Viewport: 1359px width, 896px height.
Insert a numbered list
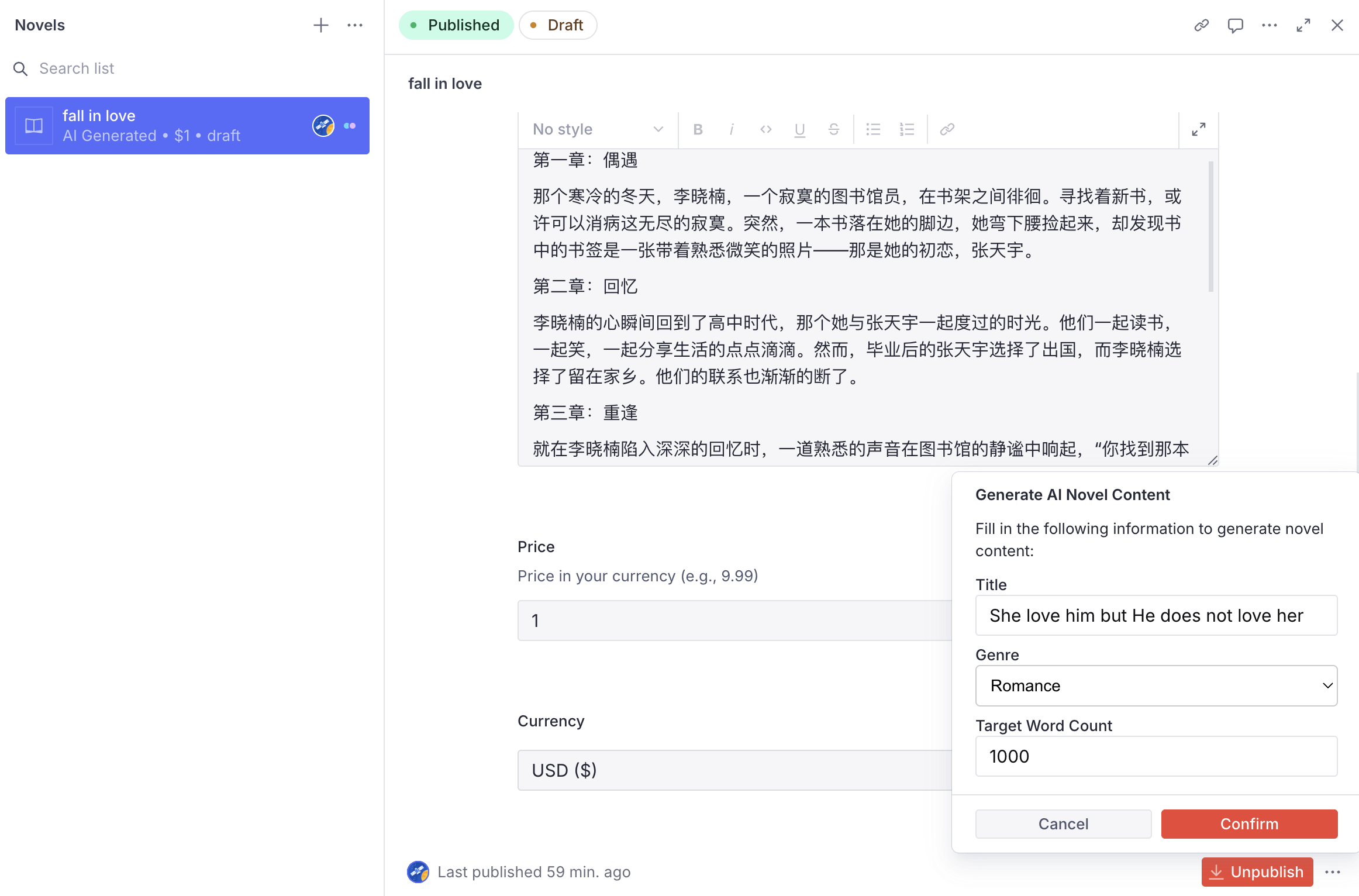coord(907,129)
